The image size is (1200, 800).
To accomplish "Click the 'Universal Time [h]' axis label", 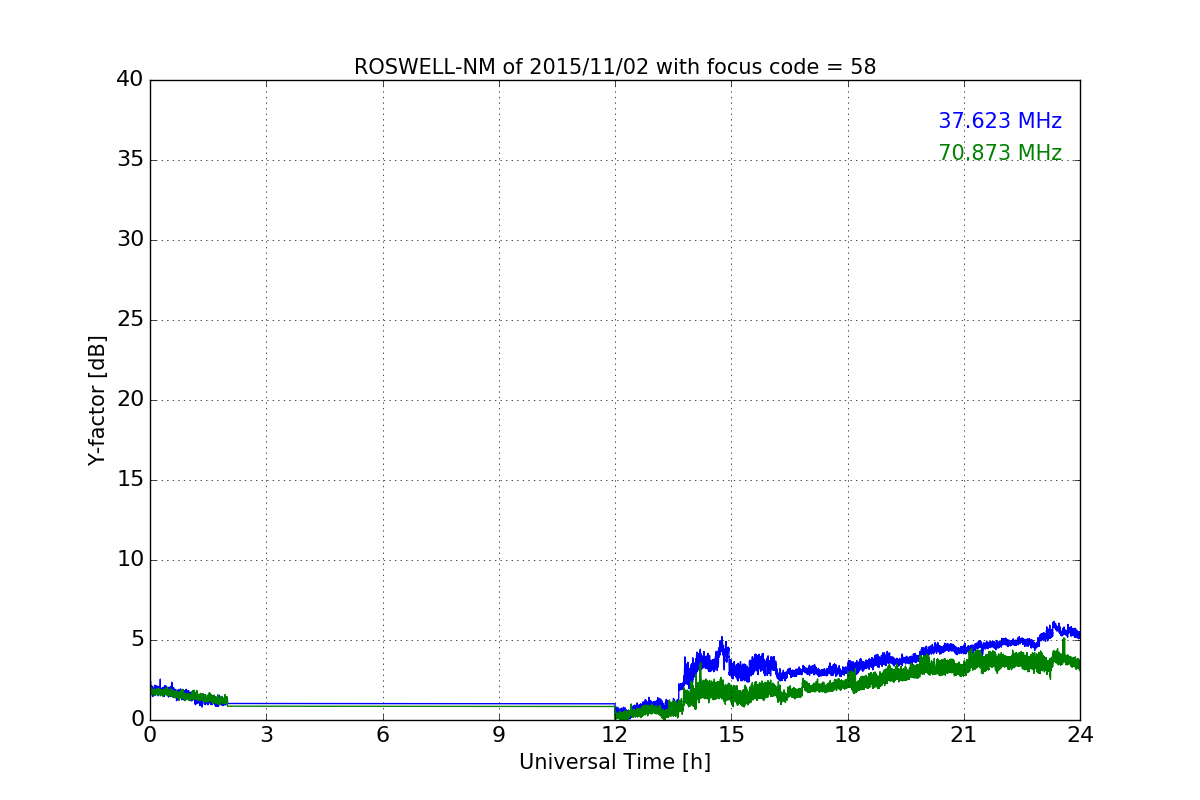I will 615,762.
